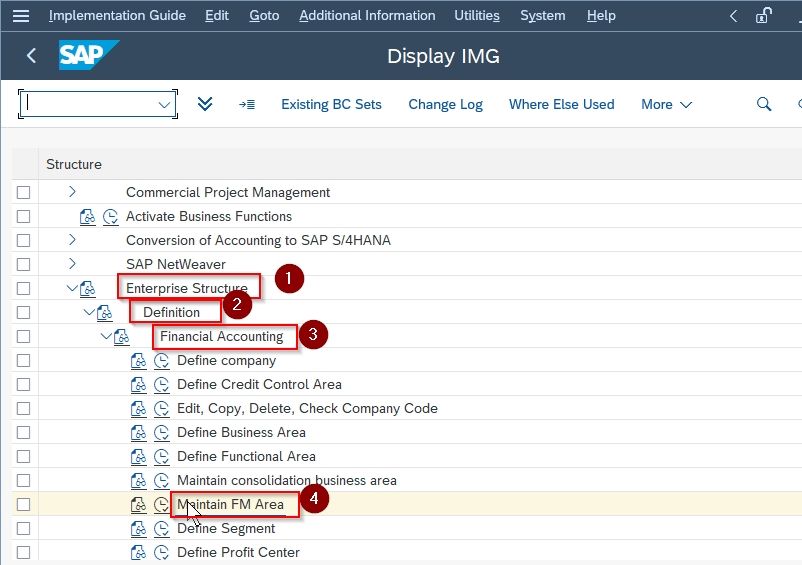Open documentation icon for Enterprise Structure
The width and height of the screenshot is (802, 565).
(87, 289)
